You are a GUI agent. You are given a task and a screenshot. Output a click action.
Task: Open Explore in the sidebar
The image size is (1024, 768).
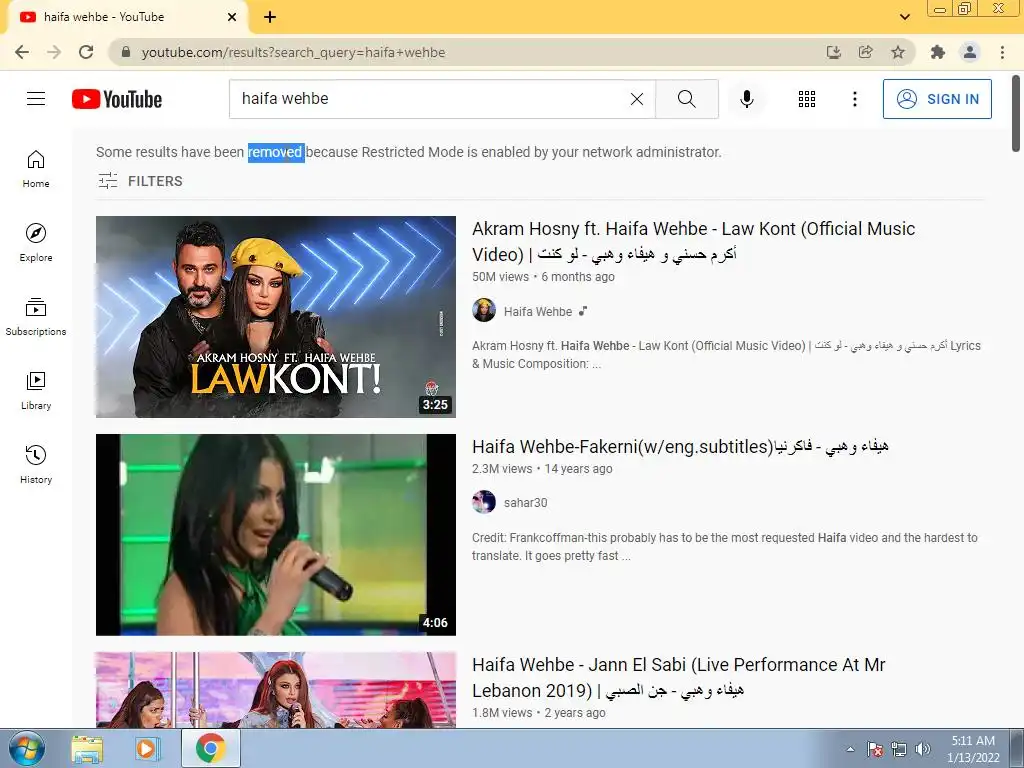36,243
